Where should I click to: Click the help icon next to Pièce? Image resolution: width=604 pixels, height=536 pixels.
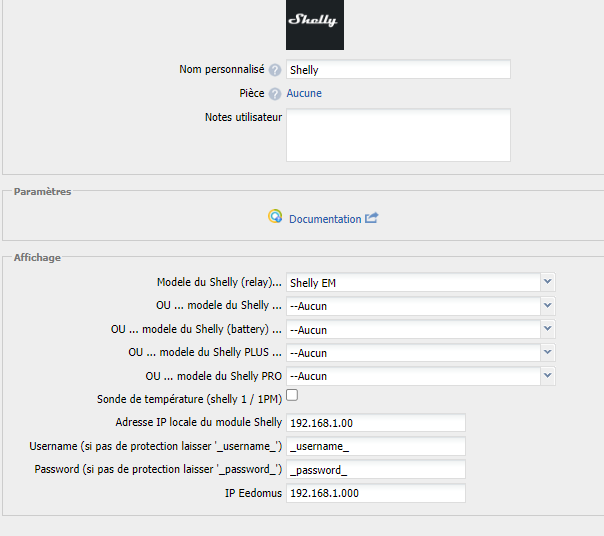(x=275, y=94)
